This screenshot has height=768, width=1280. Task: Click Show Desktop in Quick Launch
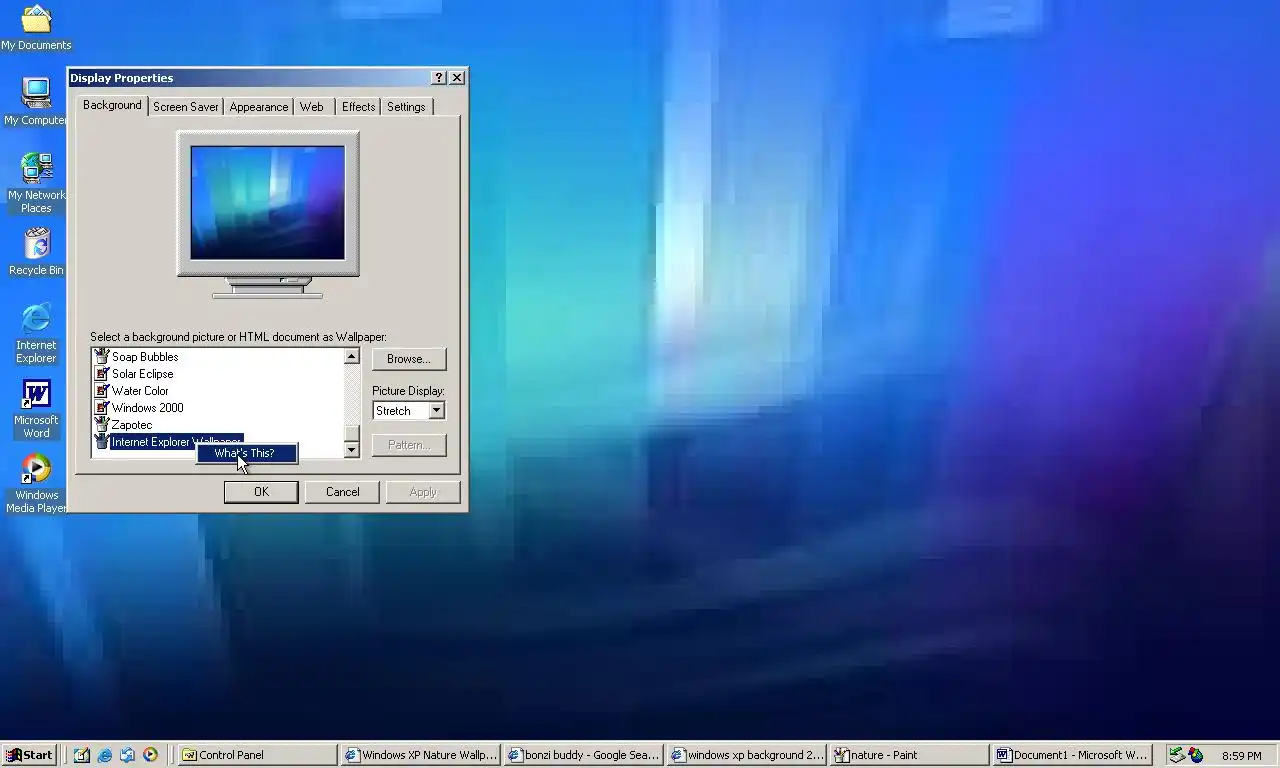(x=82, y=755)
